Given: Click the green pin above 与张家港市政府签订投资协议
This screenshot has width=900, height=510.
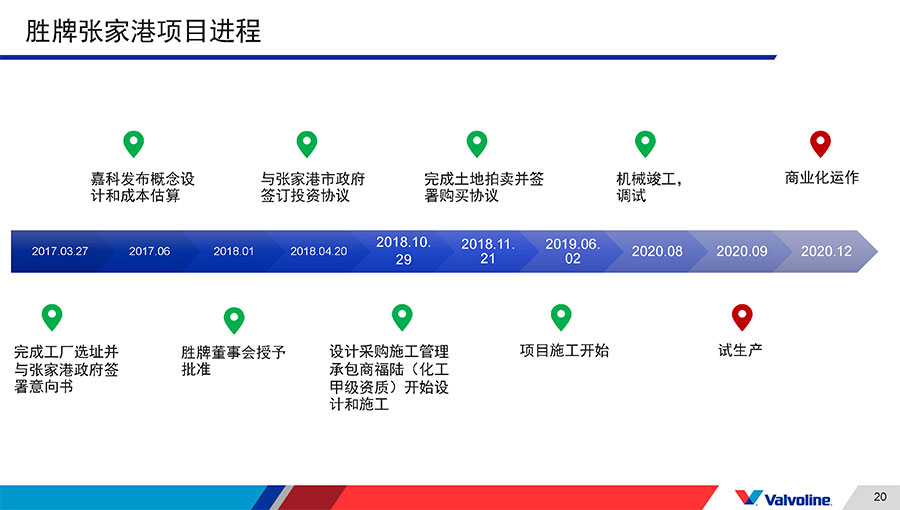Looking at the screenshot, I should click(307, 143).
